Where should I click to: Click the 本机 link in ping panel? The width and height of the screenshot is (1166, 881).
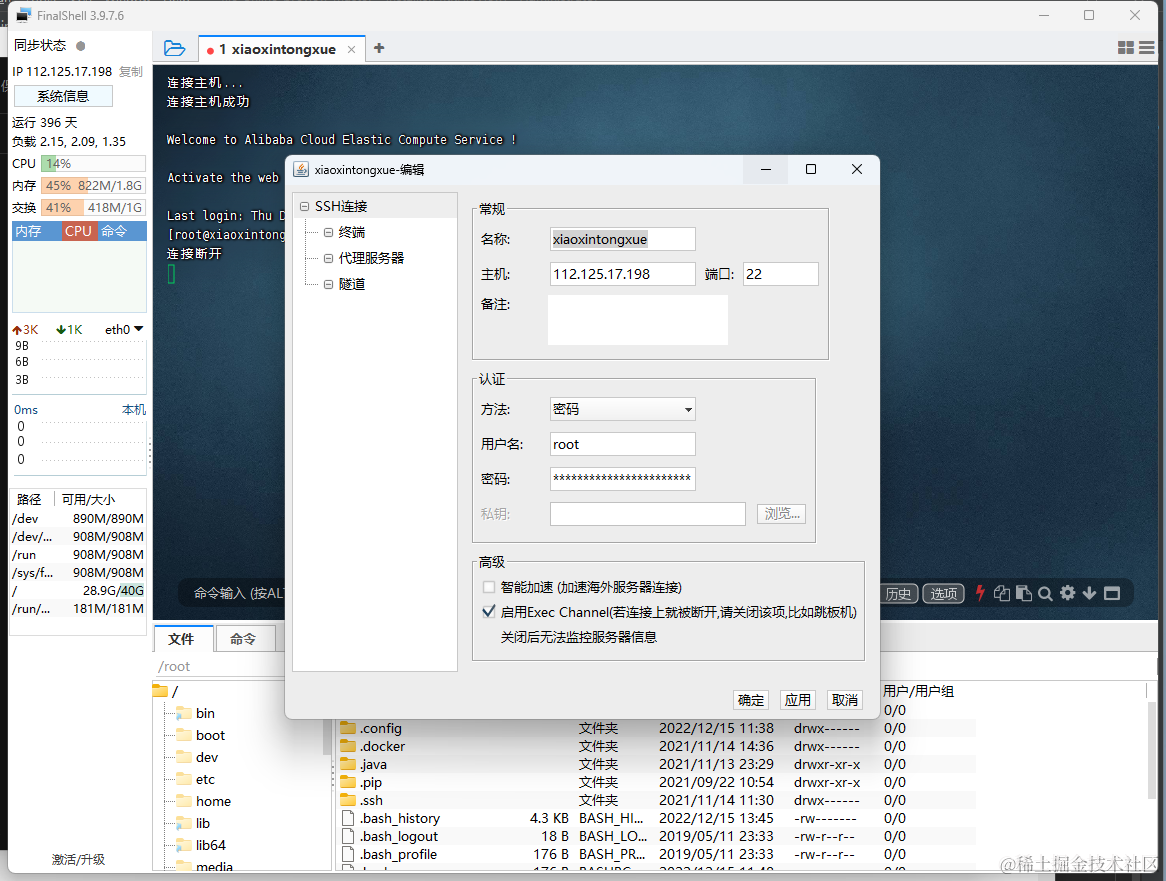click(x=134, y=410)
